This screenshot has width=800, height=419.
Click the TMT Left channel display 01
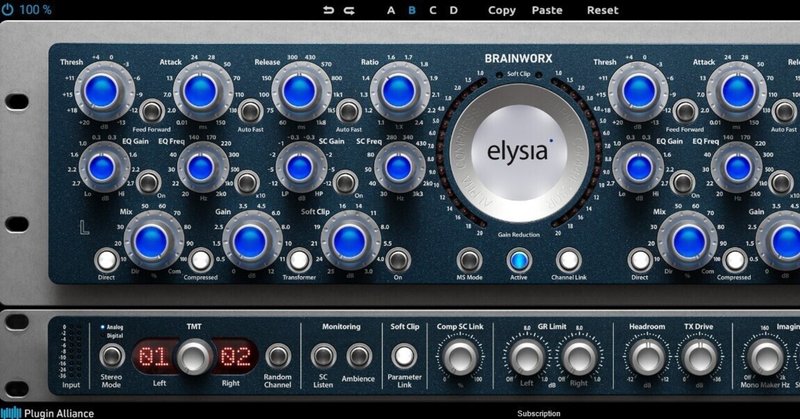pos(154,356)
